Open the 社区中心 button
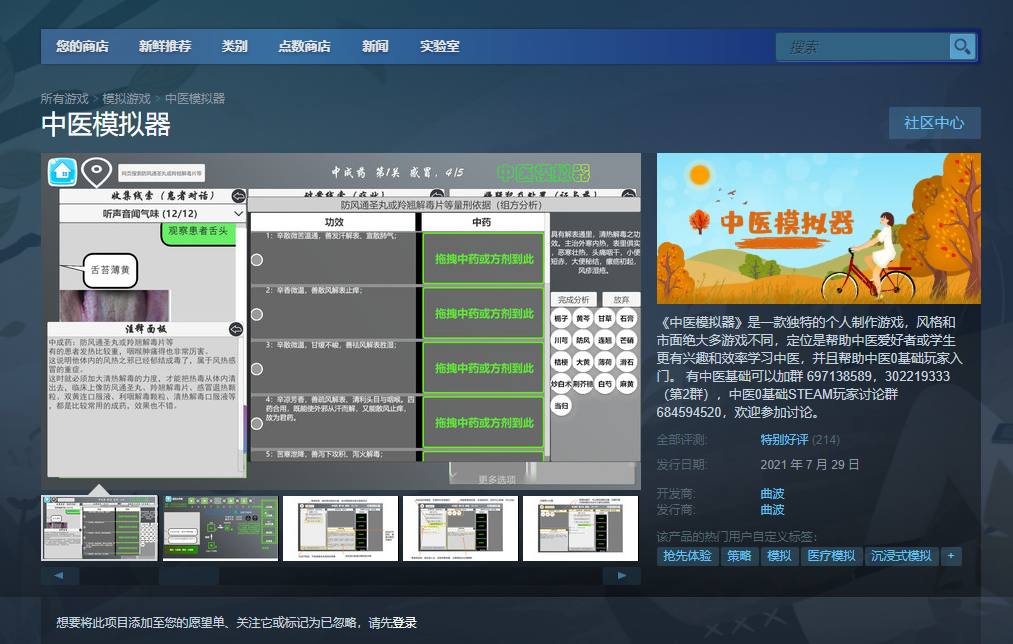This screenshot has height=644, width=1013. tap(934, 123)
